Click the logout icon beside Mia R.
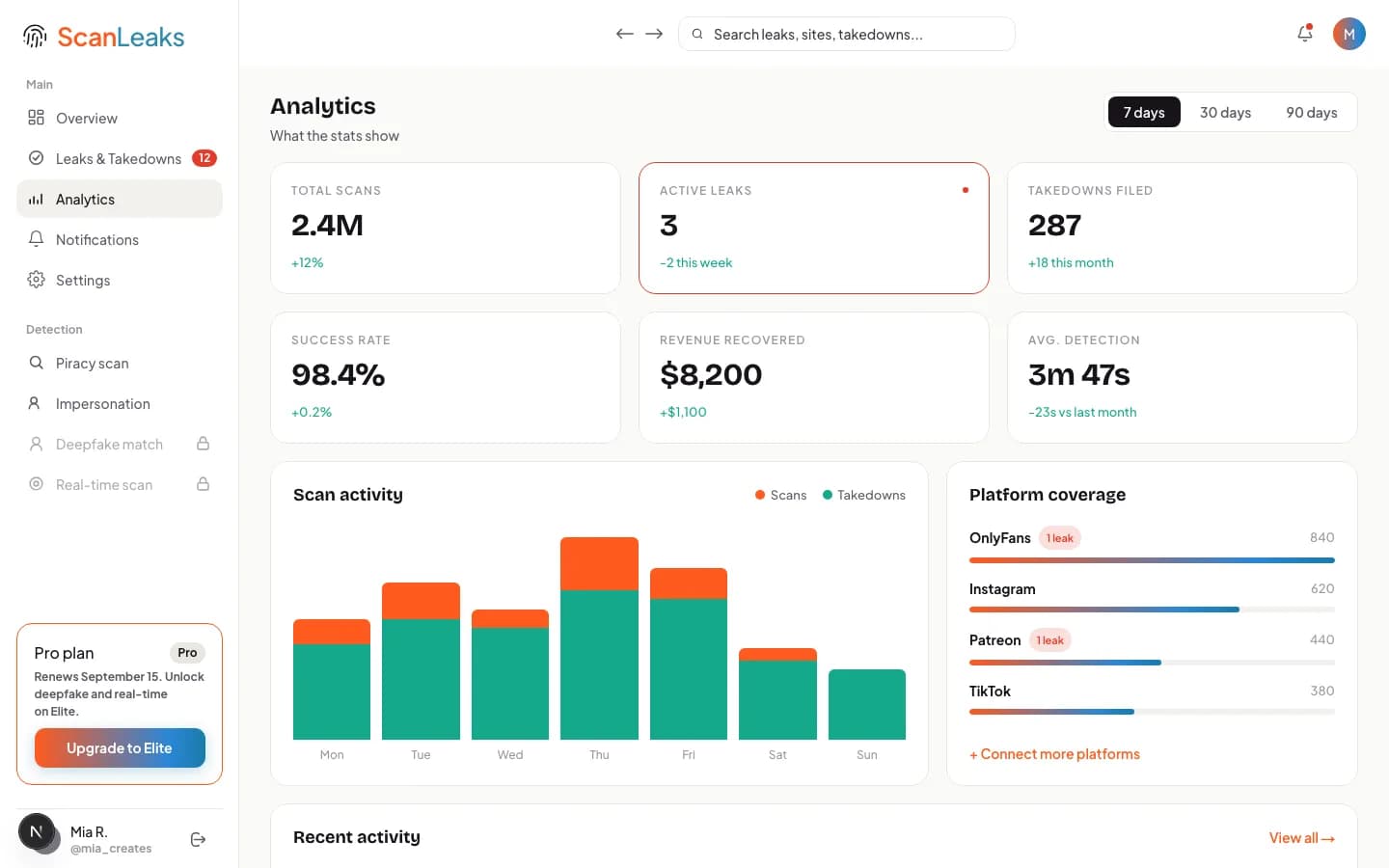Image resolution: width=1389 pixels, height=868 pixels. (x=199, y=840)
